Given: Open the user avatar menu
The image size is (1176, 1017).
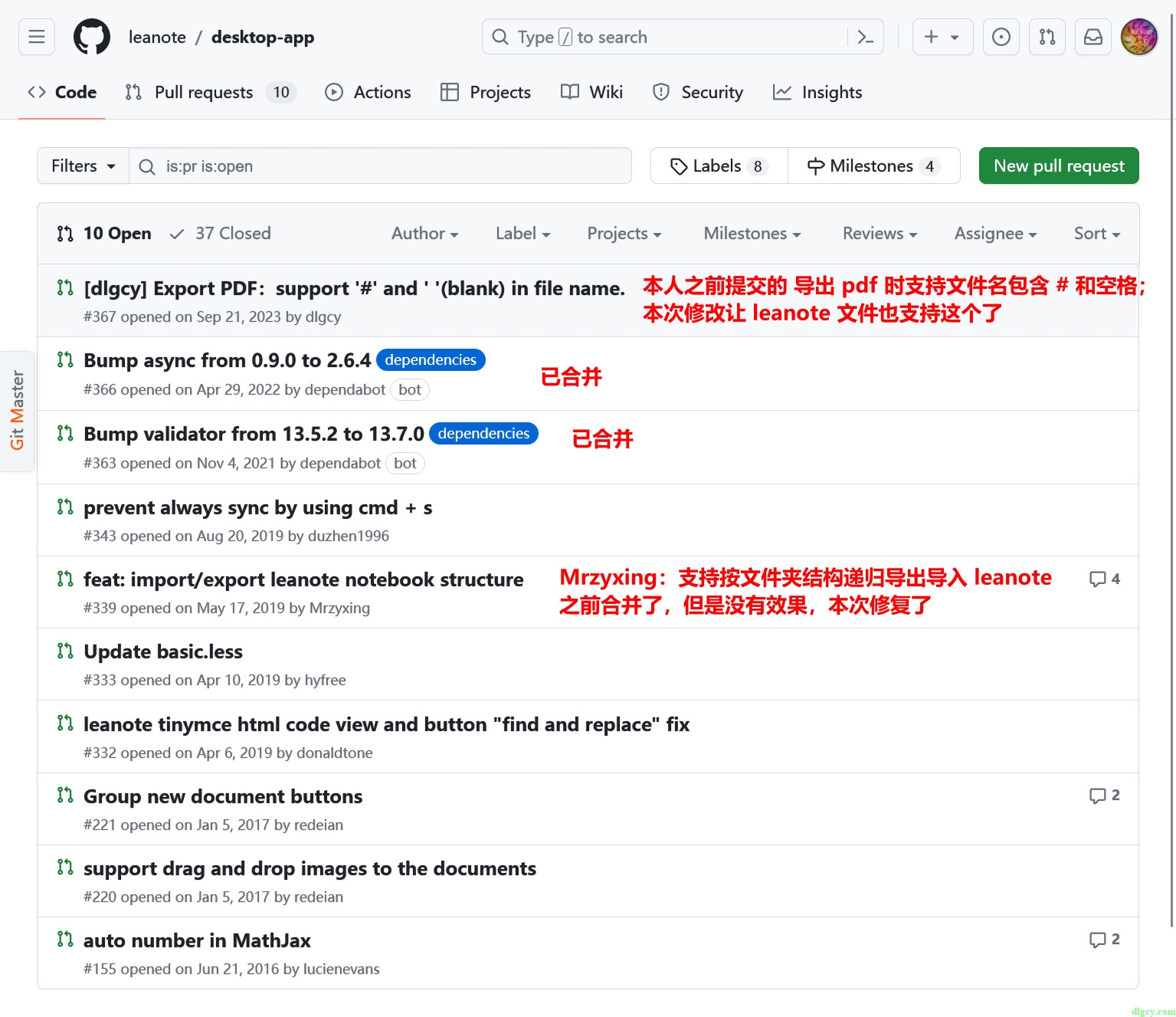Looking at the screenshot, I should [x=1139, y=37].
